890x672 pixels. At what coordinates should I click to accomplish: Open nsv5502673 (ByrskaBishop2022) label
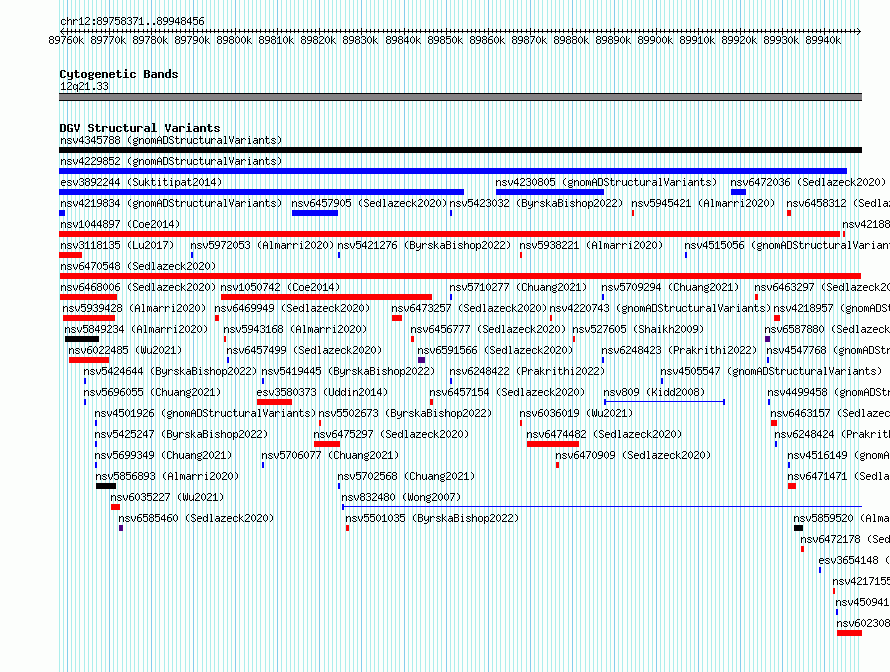(x=405, y=413)
